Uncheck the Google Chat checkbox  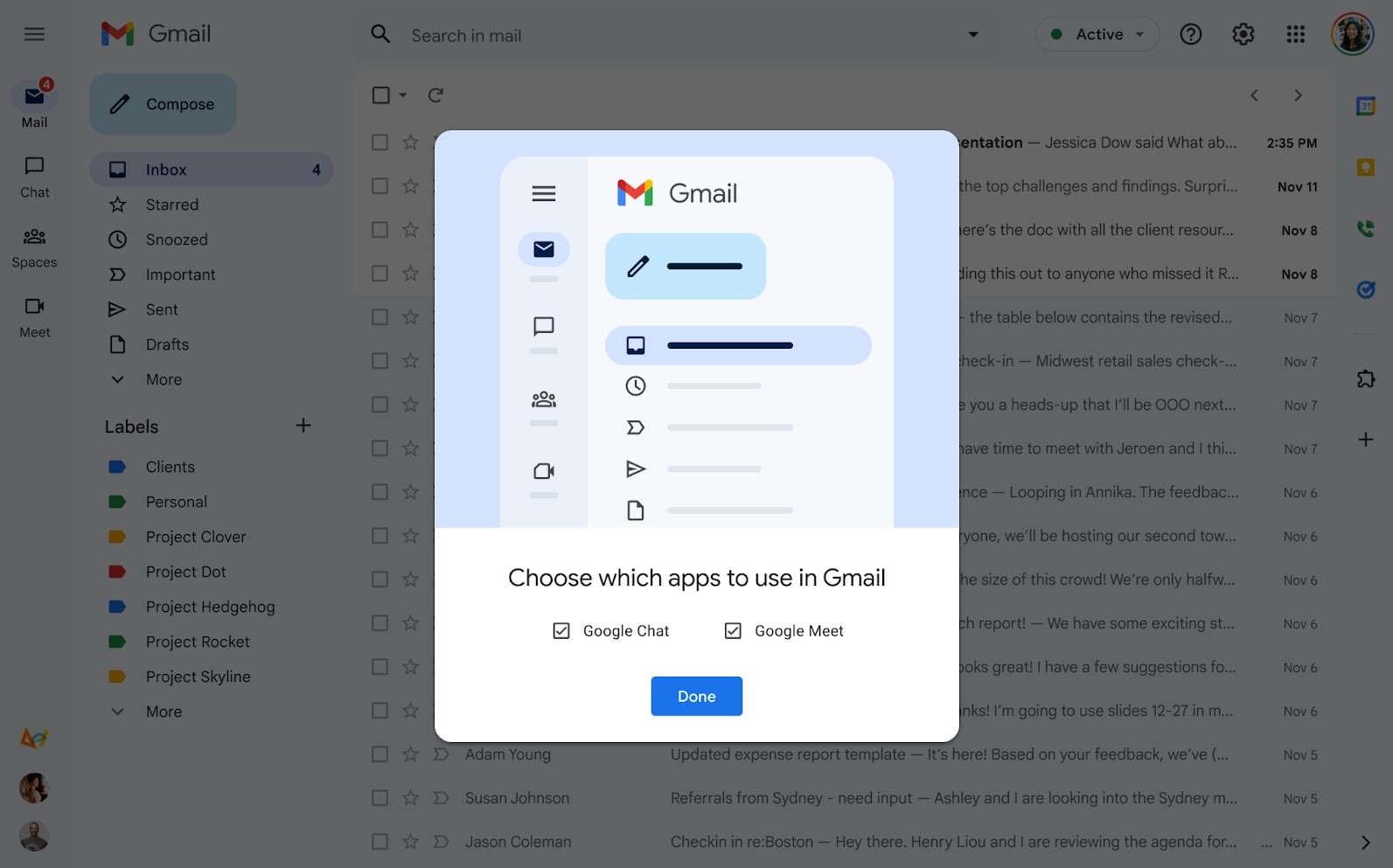pyautogui.click(x=561, y=631)
